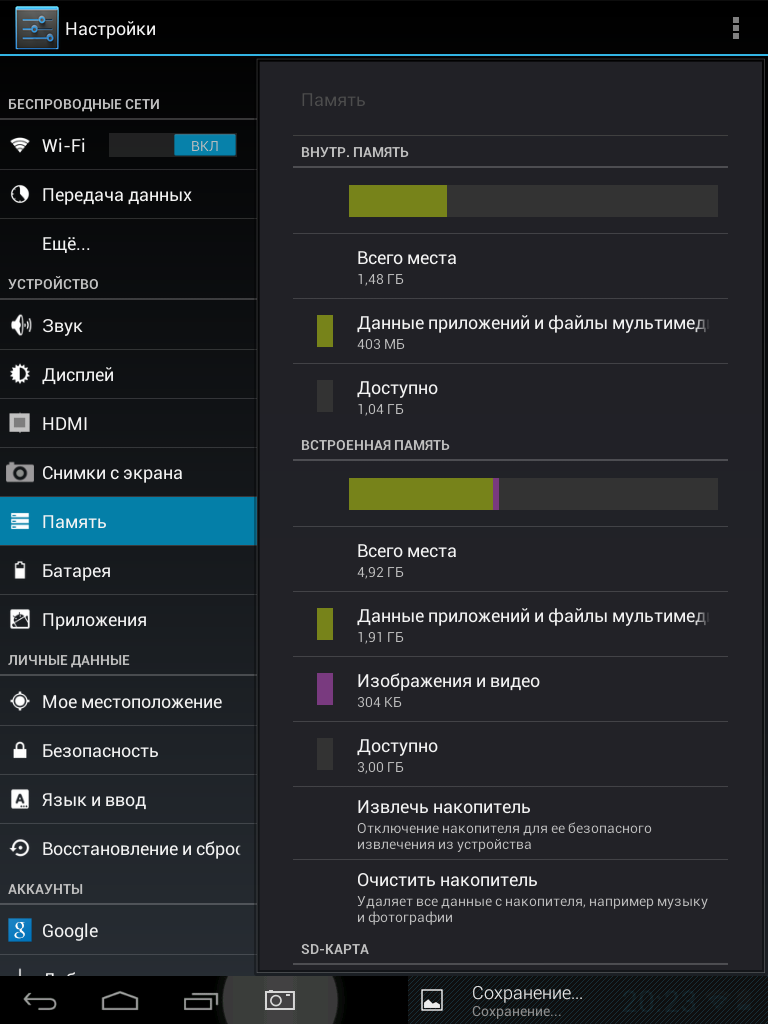Tap Unmount storage option
Image resolution: width=768 pixels, height=1024 pixels.
pyautogui.click(x=510, y=824)
